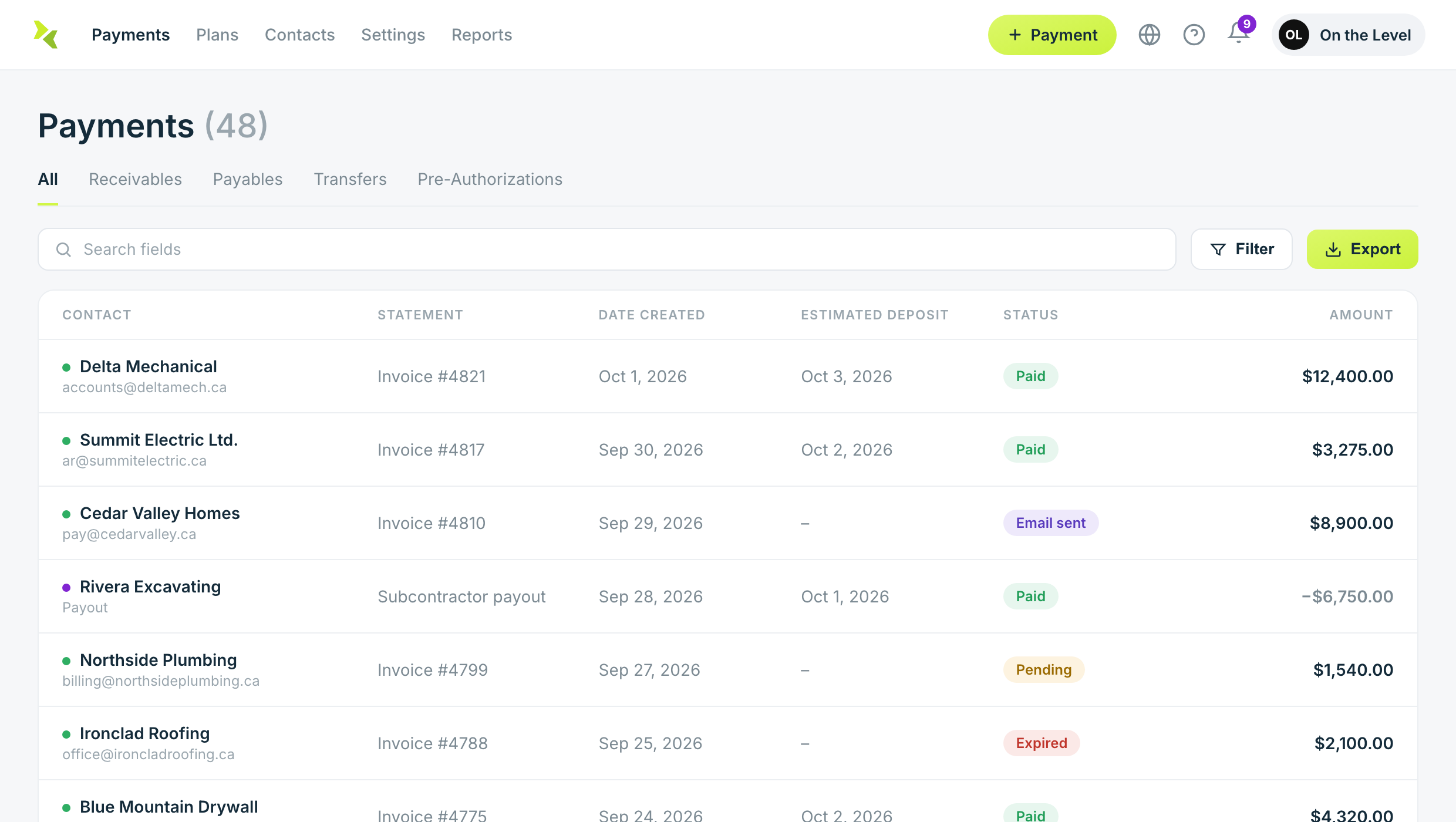
Task: Click the Status column header
Action: point(1030,315)
